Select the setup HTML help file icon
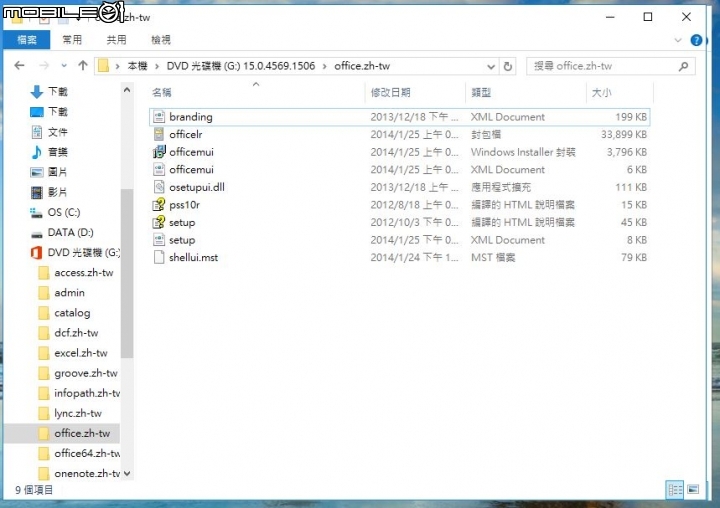 [159, 222]
